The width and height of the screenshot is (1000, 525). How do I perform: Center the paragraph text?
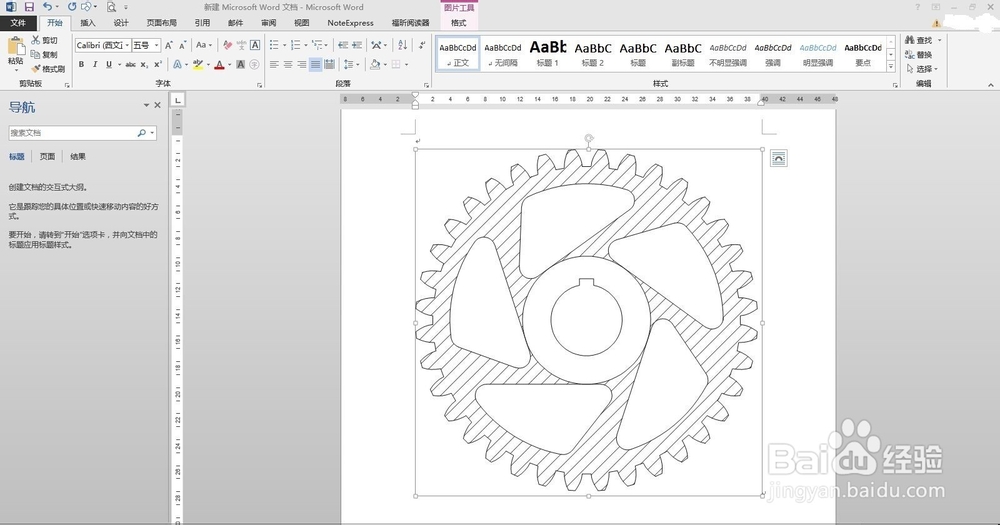(288, 64)
